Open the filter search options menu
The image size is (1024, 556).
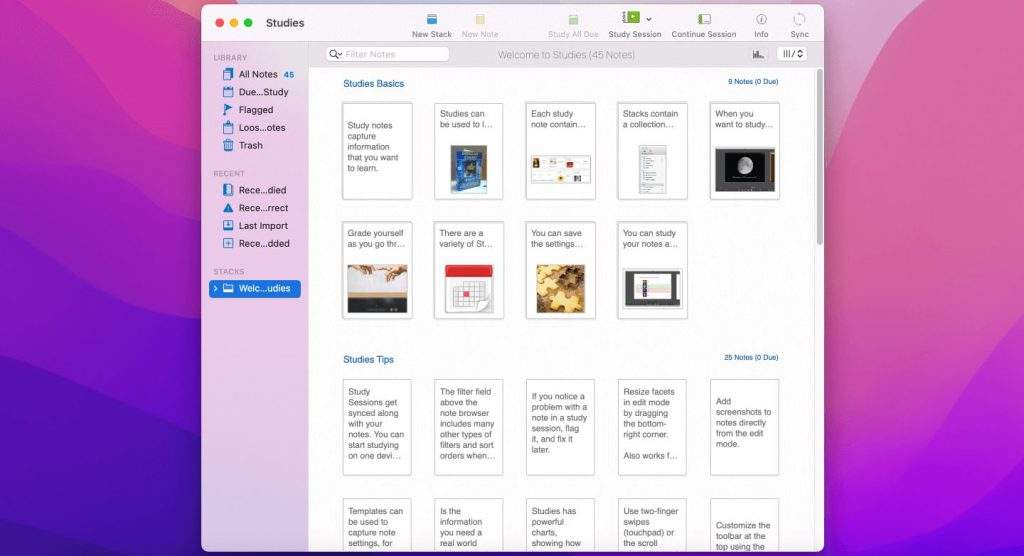pyautogui.click(x=336, y=54)
